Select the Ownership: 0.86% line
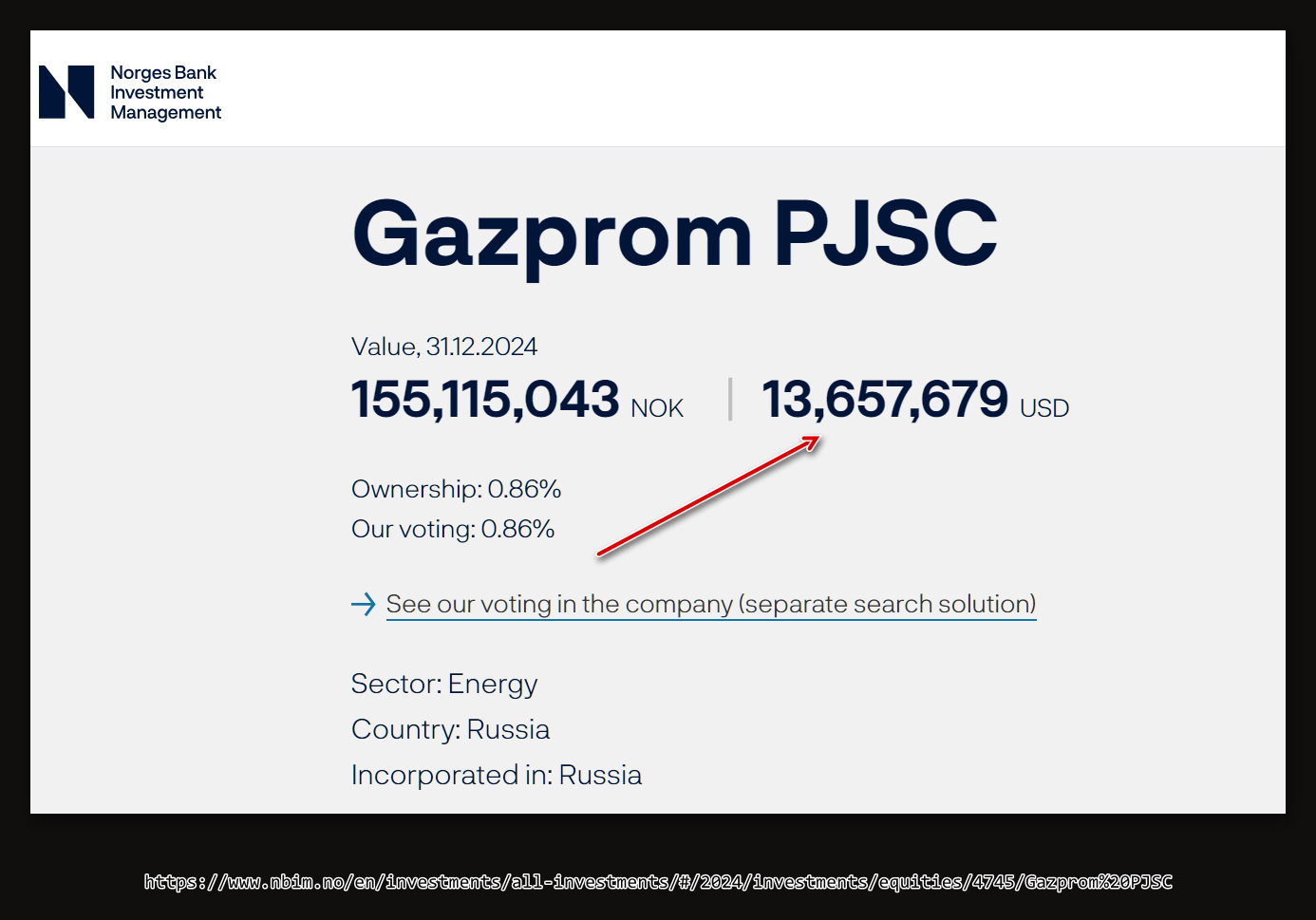Screen dimensions: 1316x920 (x=456, y=489)
